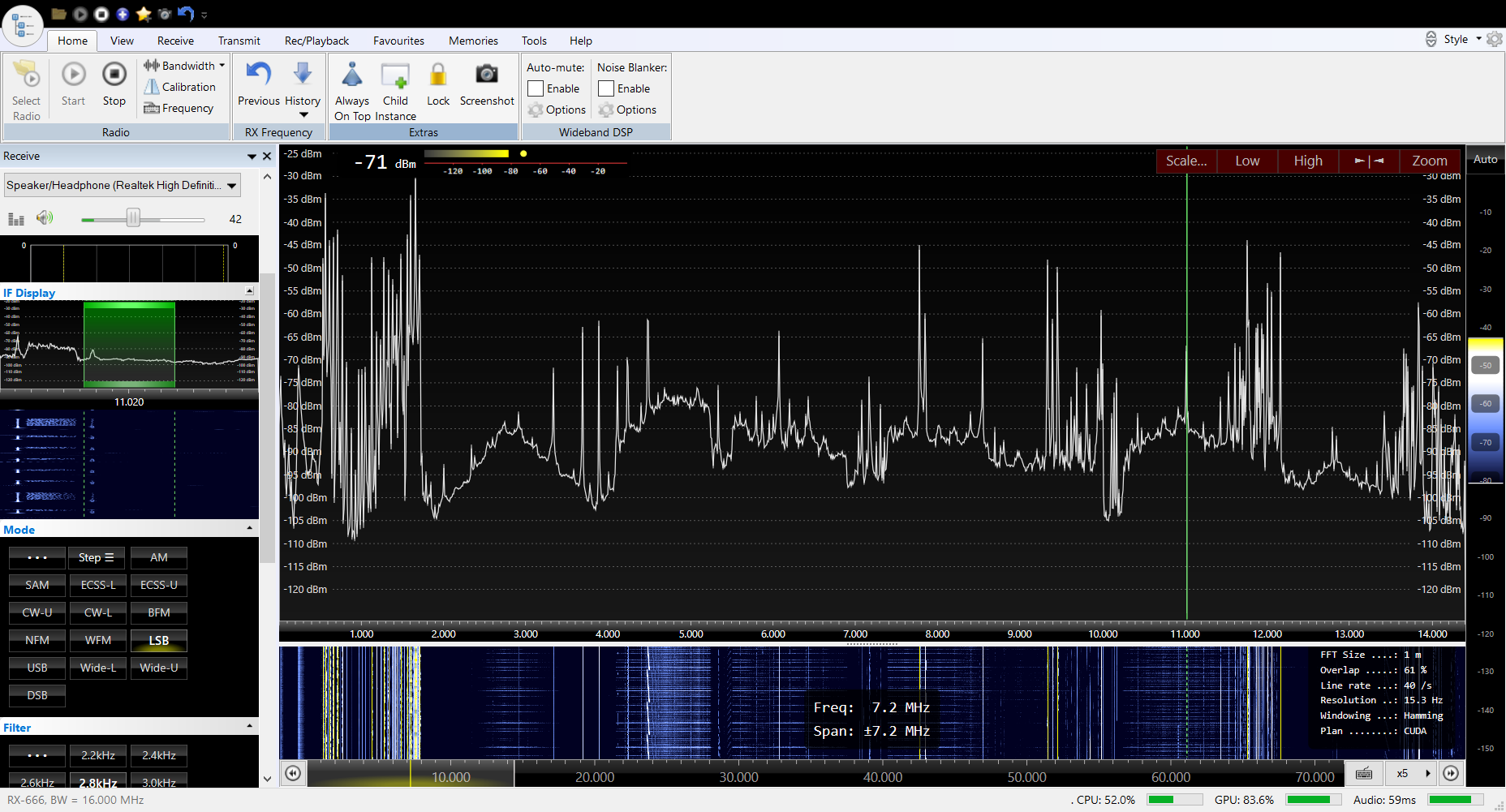Select the USB demodulation mode
1506x812 pixels.
point(37,668)
